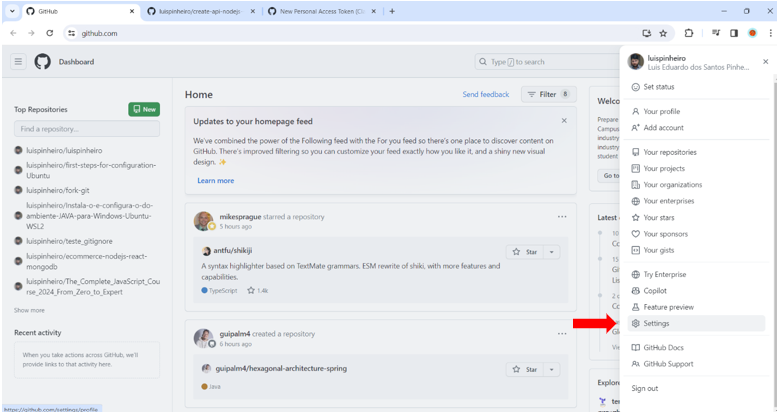The image size is (777, 412).
Task: Open a new browser tab
Action: pos(392,11)
